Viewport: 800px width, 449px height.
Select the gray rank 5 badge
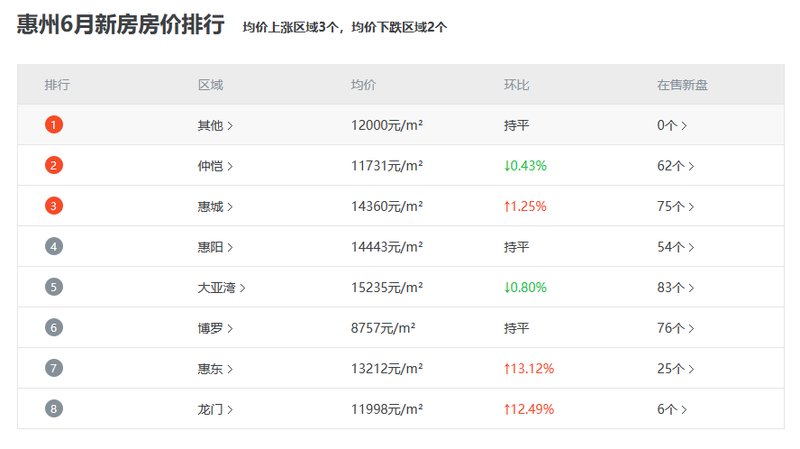point(54,287)
